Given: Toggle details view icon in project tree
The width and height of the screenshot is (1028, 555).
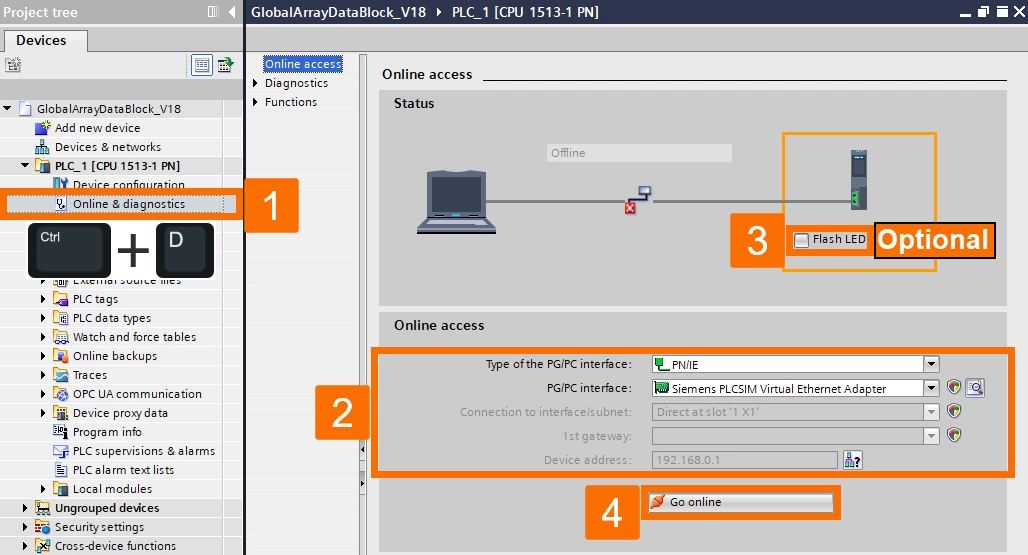Looking at the screenshot, I should 202,65.
